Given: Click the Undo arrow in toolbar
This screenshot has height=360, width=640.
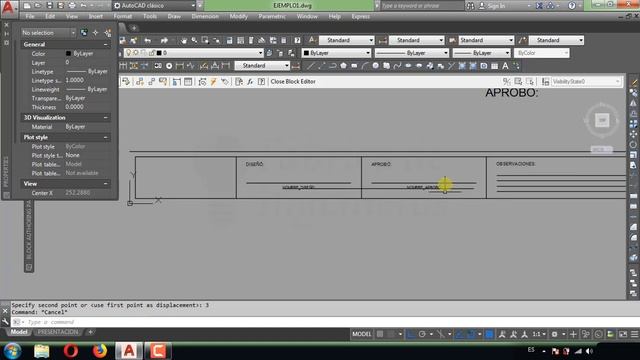Looking at the screenshot, I should 147,40.
